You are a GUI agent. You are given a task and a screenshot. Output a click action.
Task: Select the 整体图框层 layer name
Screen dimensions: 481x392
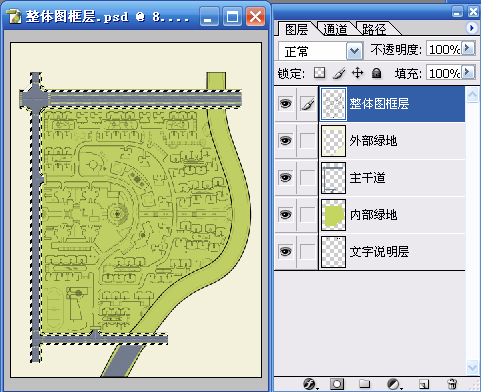[379, 104]
